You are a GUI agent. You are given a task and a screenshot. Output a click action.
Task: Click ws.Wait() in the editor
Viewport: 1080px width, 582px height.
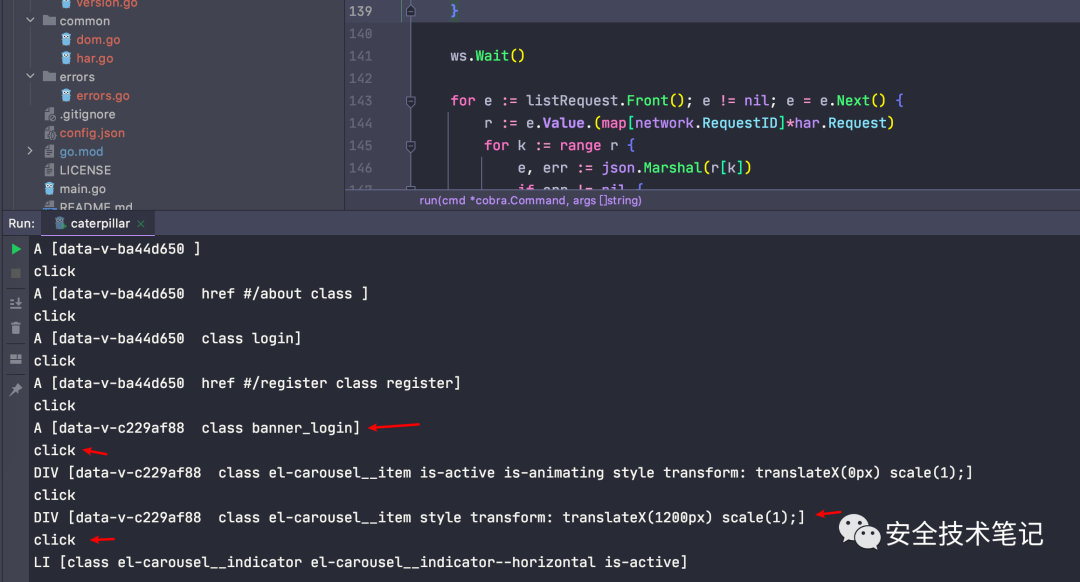(x=488, y=56)
